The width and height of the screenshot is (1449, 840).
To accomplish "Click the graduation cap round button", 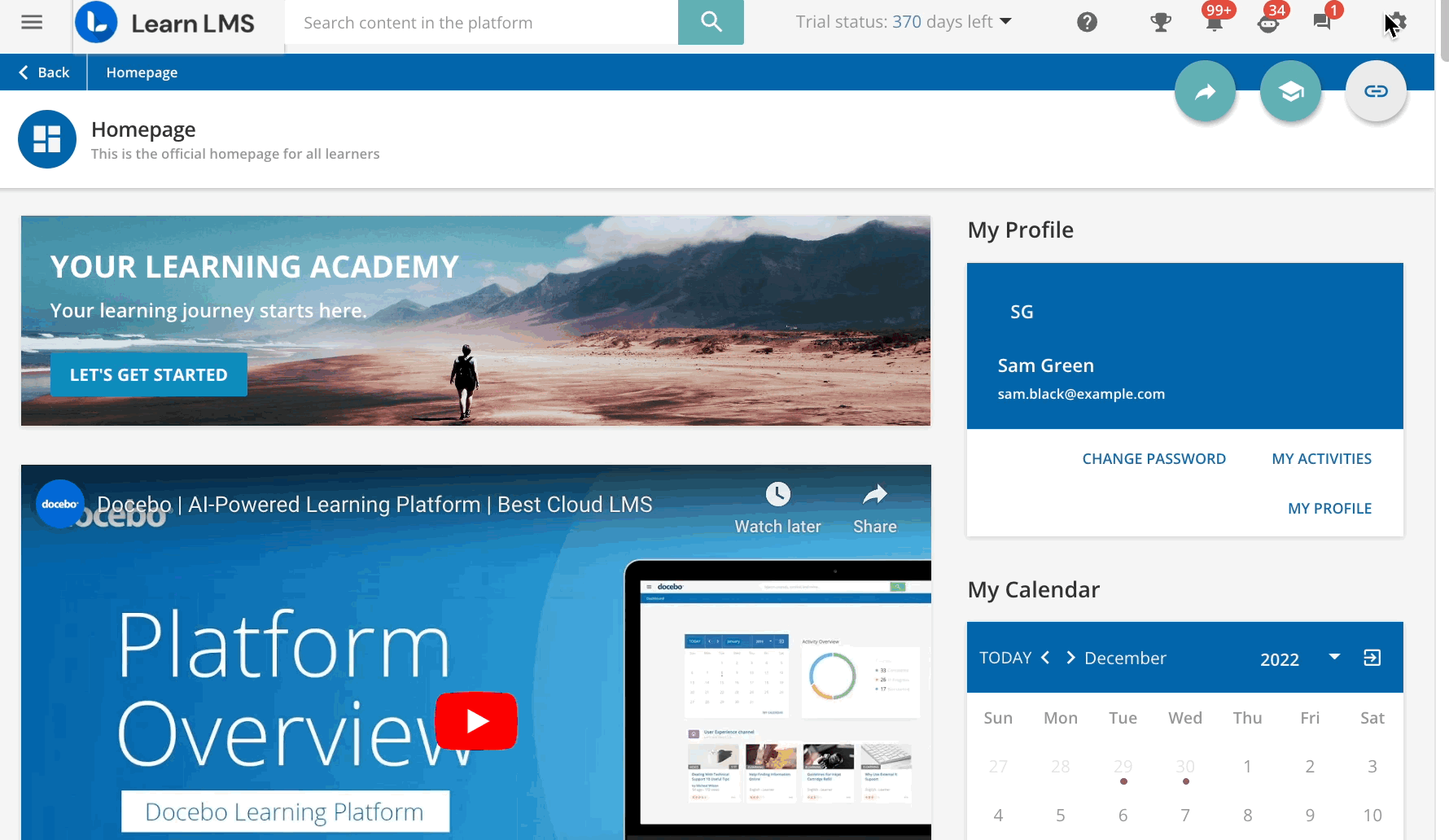I will 1290,91.
